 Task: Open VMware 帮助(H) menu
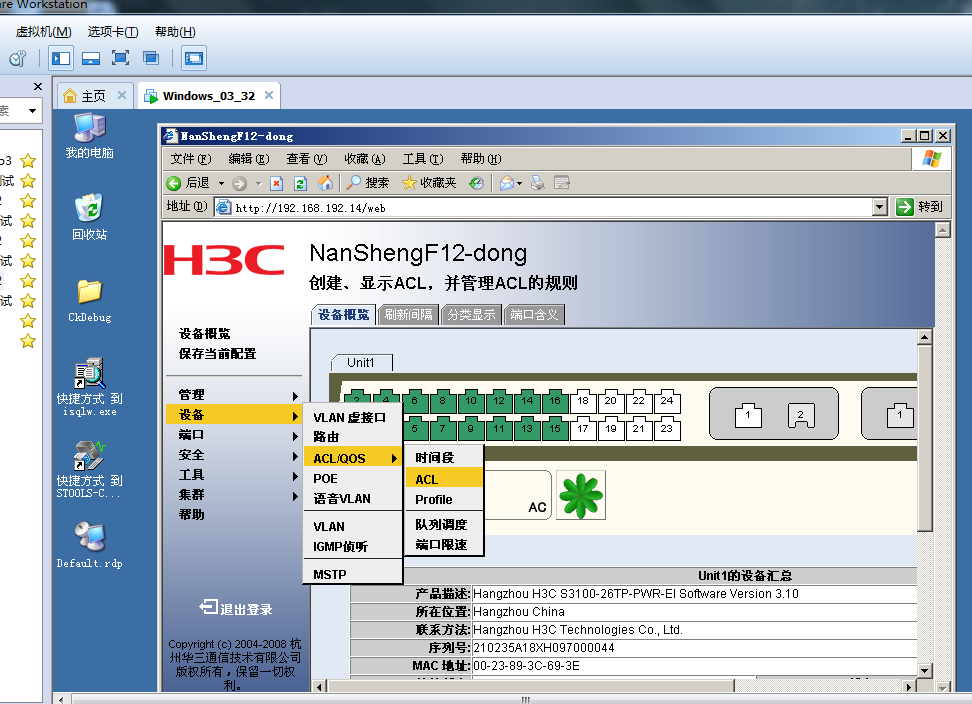(175, 32)
